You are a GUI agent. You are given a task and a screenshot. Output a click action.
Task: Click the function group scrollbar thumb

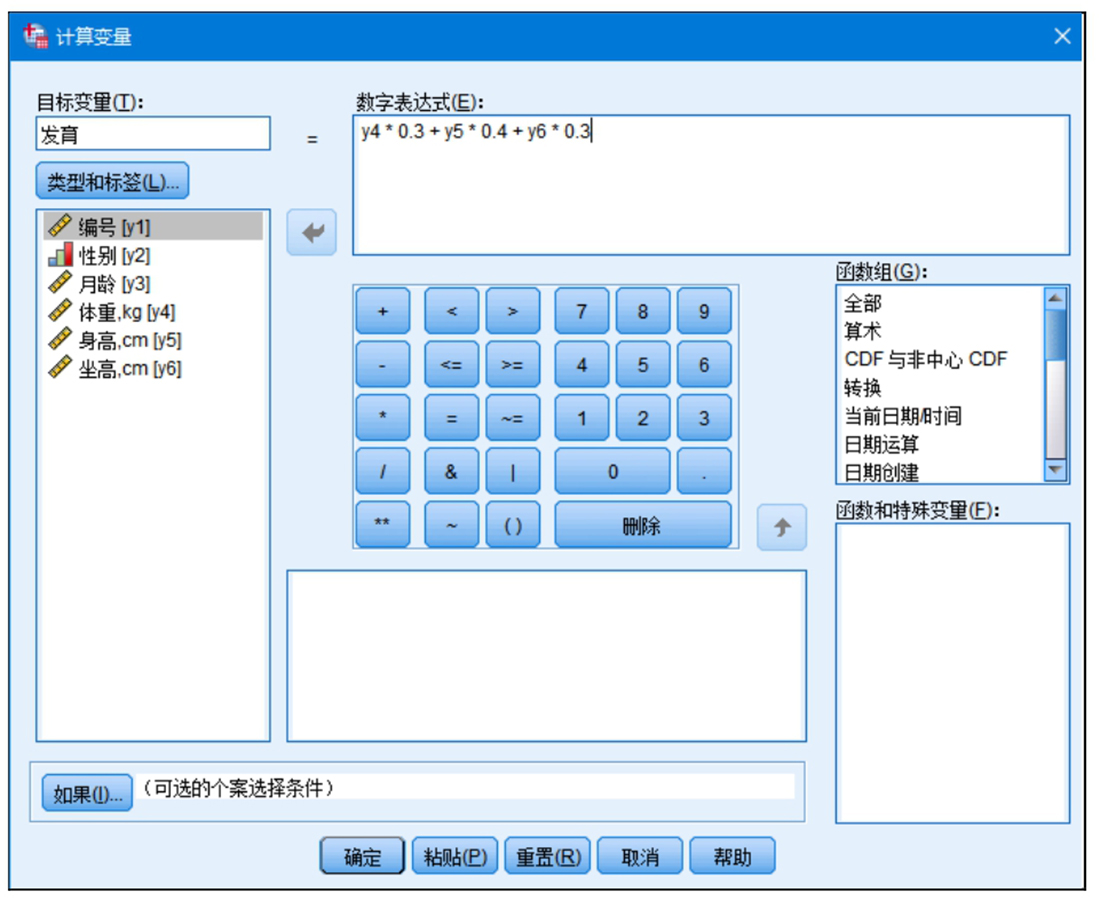(x=1055, y=334)
